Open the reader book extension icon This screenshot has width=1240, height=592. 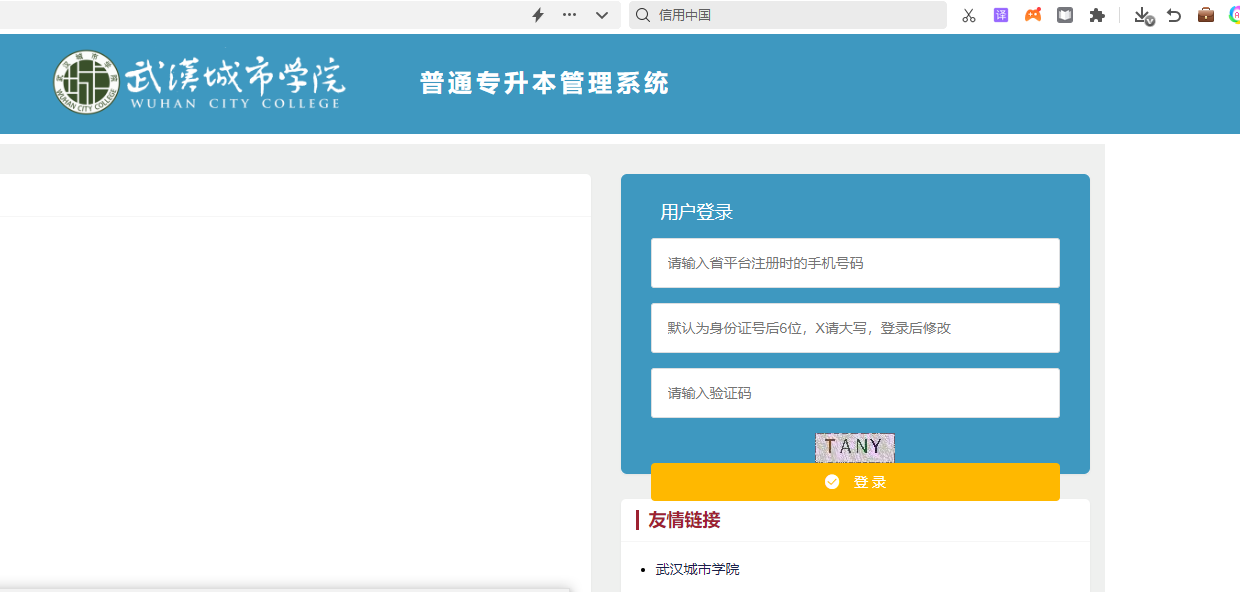(x=1065, y=15)
